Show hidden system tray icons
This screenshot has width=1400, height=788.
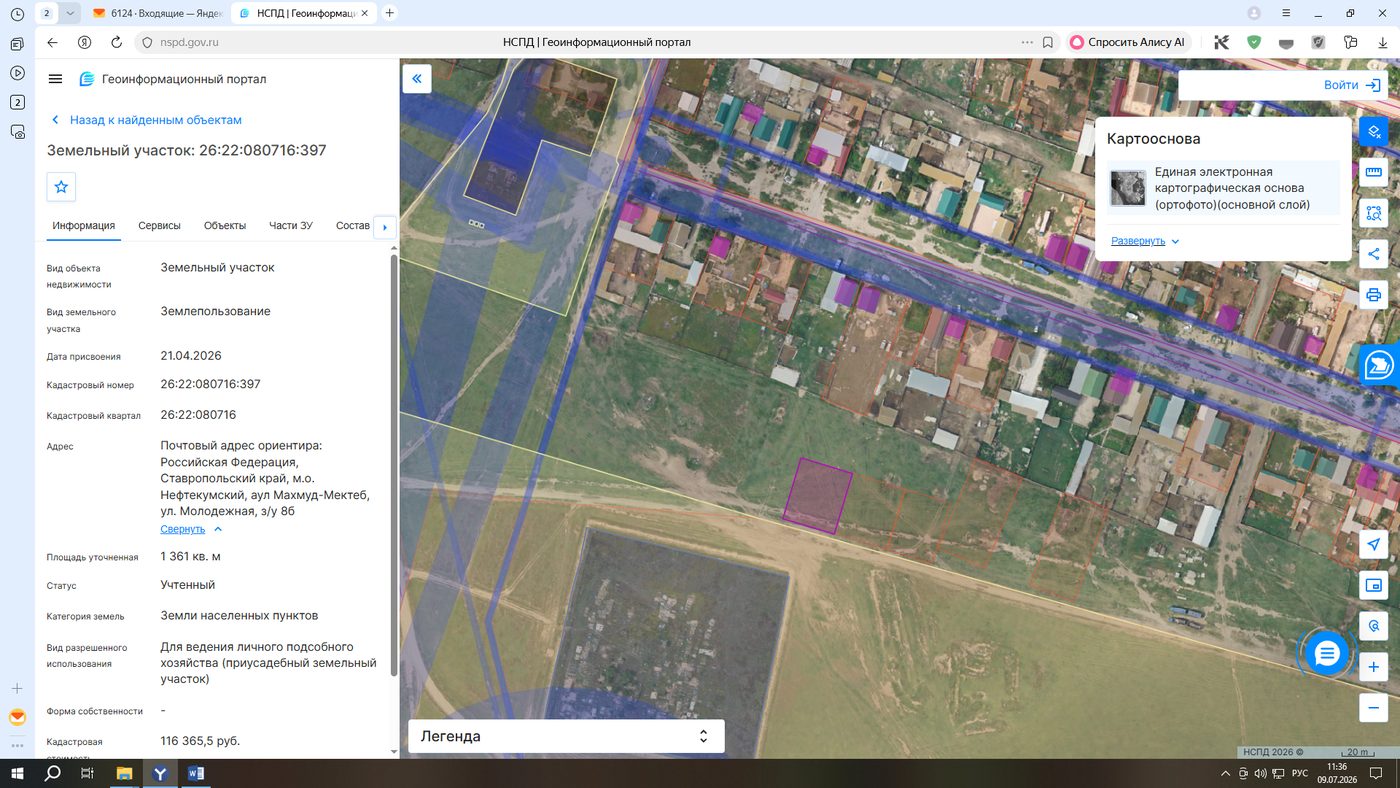(x=1226, y=773)
